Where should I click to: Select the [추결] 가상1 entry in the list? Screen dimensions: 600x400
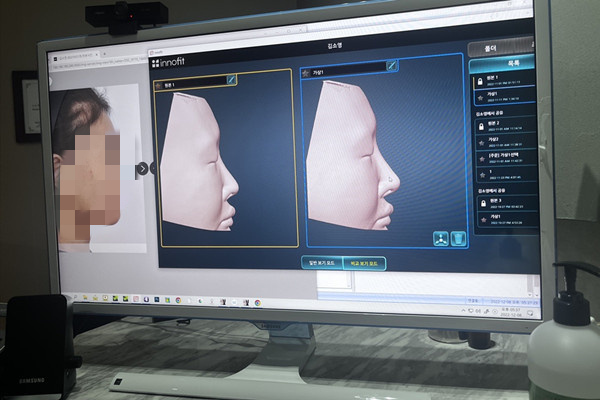pyautogui.click(x=506, y=158)
